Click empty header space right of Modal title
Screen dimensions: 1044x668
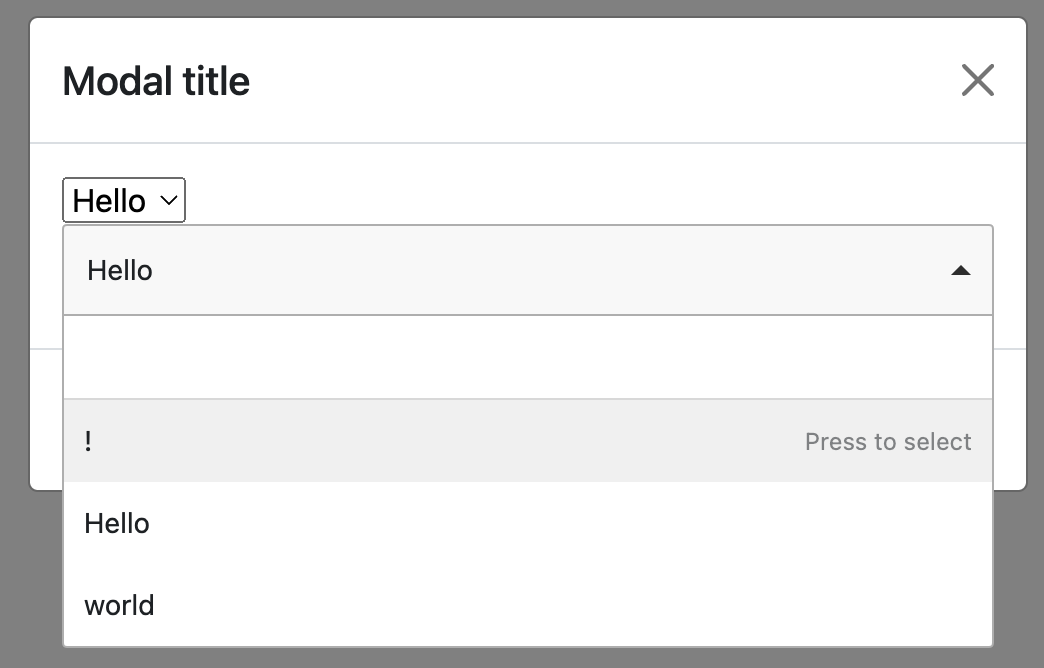click(600, 81)
